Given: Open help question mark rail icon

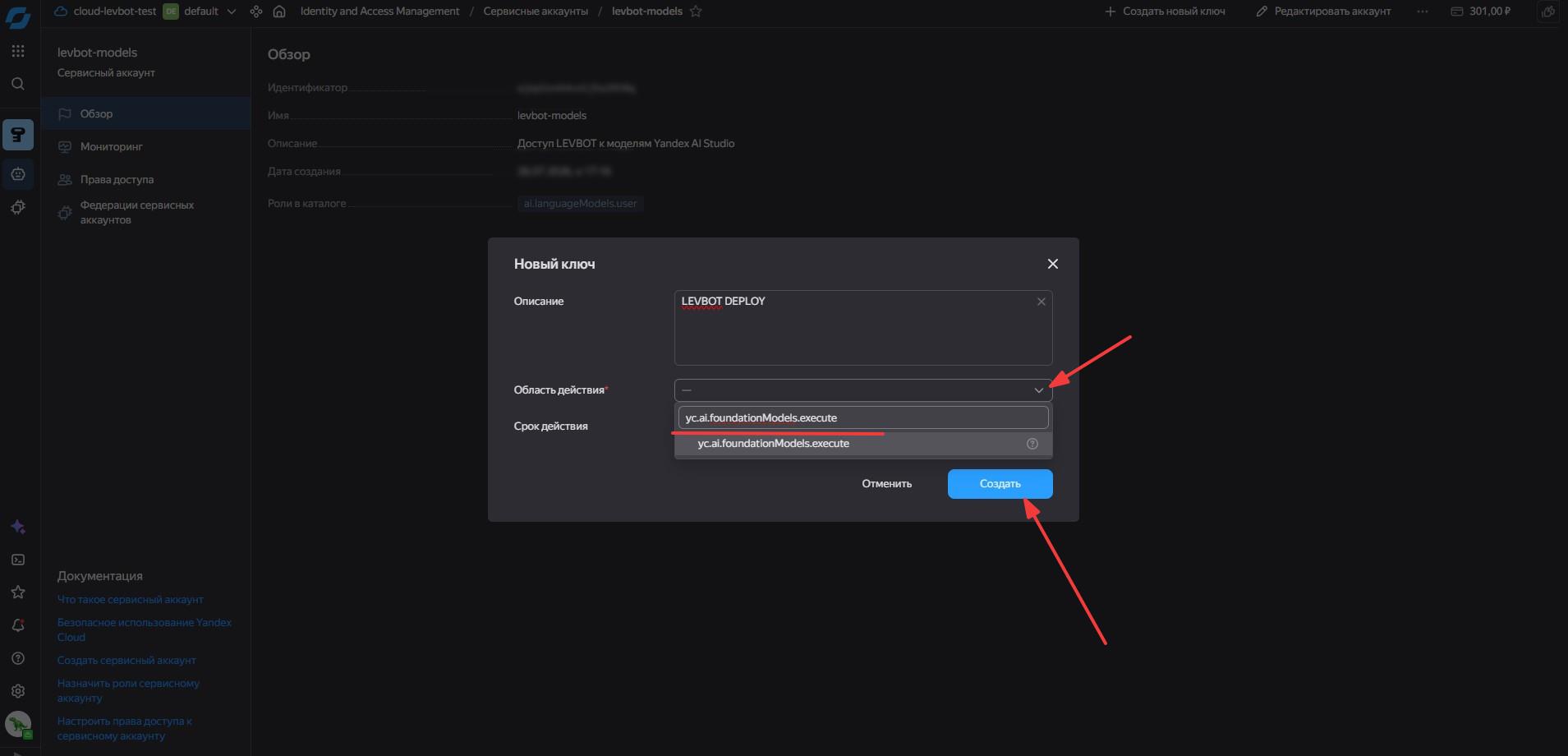Looking at the screenshot, I should [x=18, y=658].
